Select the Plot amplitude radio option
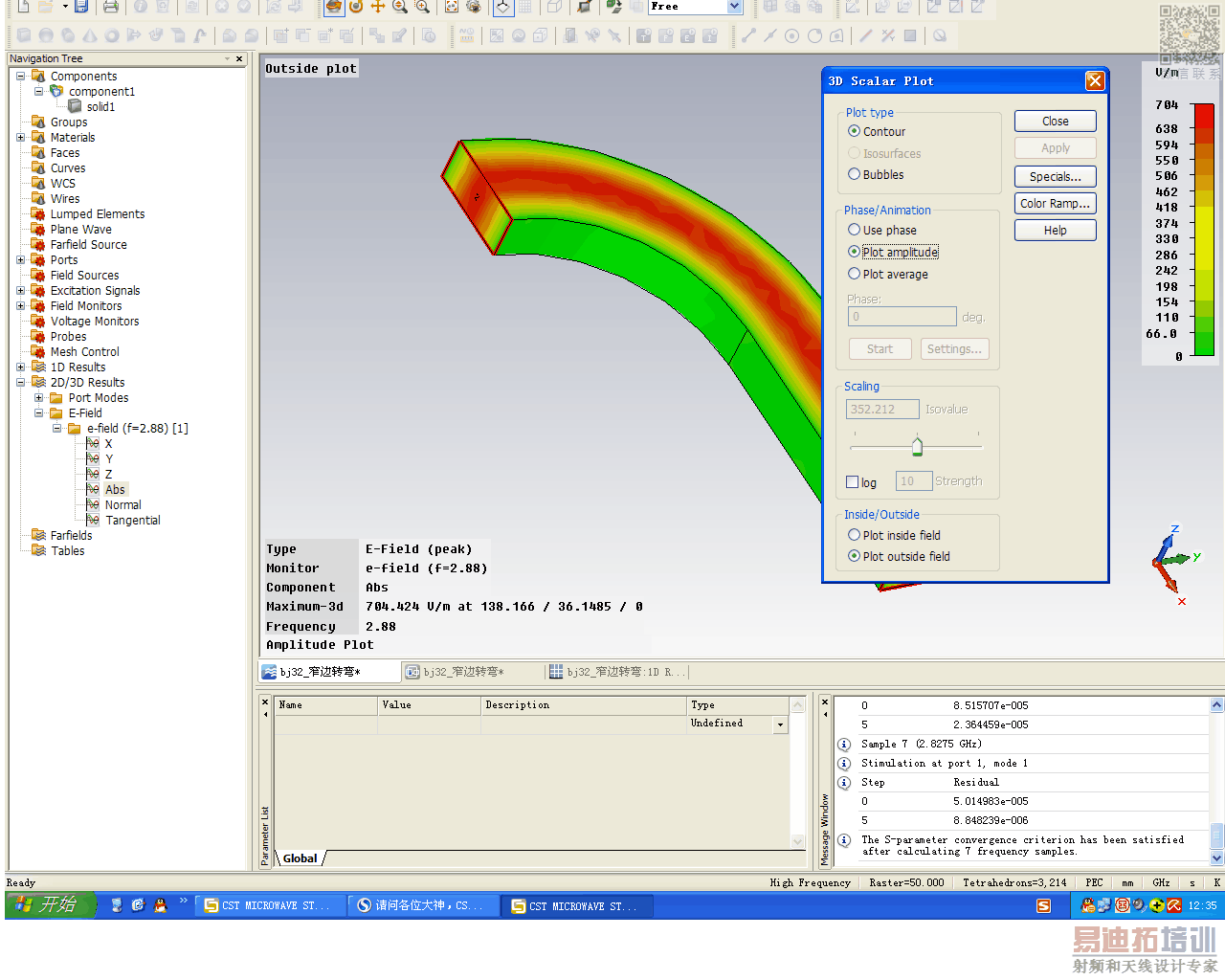 pyautogui.click(x=854, y=252)
